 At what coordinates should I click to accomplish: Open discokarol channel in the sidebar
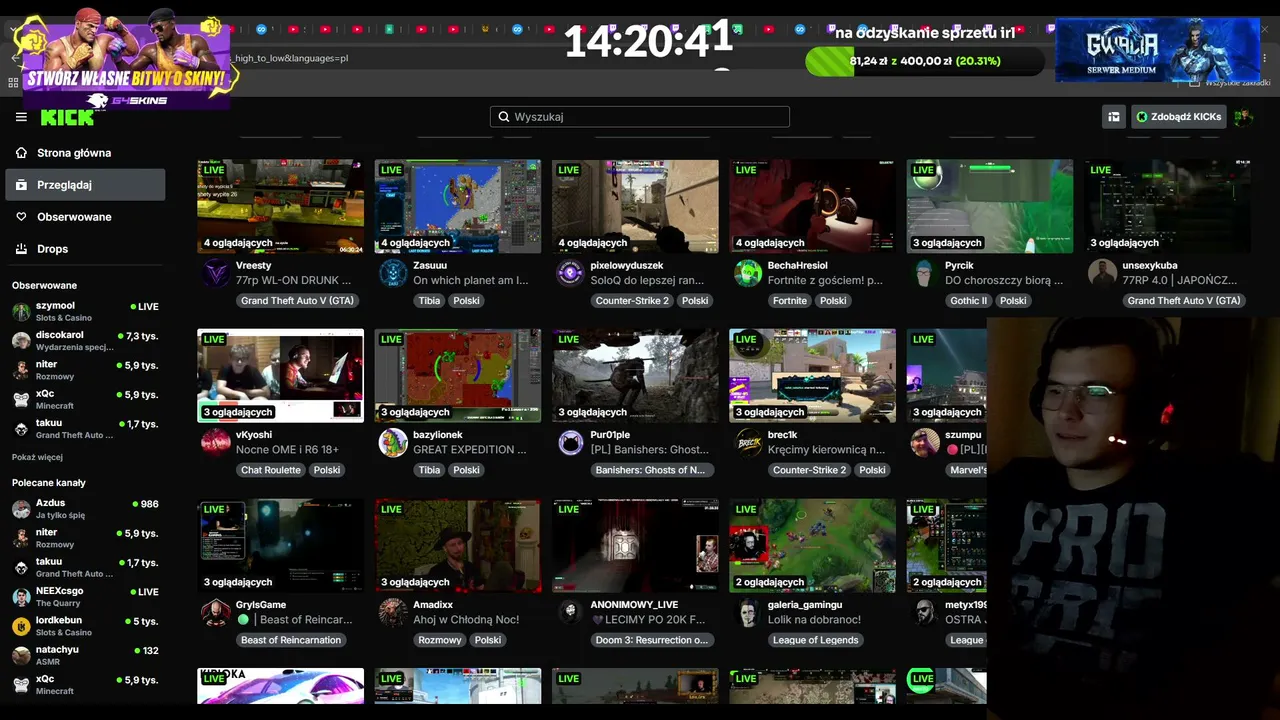click(85, 341)
